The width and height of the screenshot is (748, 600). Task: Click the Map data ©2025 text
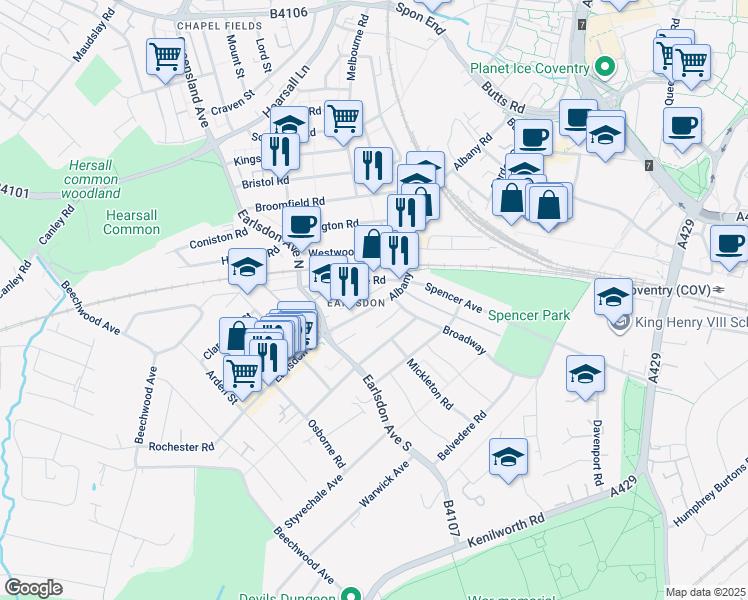pos(705,592)
